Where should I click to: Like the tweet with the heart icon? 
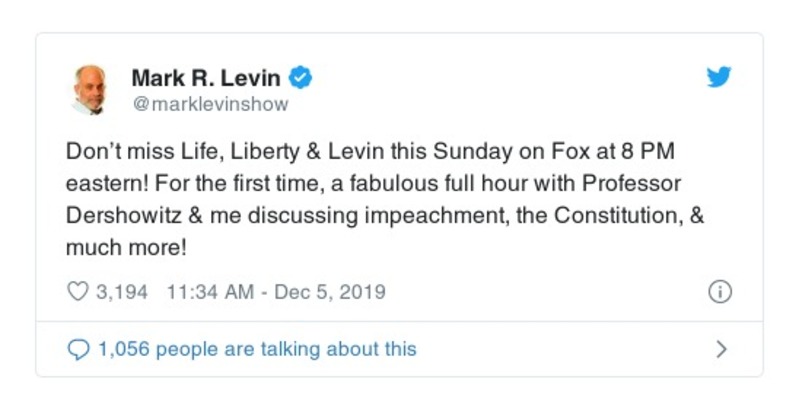coord(77,293)
